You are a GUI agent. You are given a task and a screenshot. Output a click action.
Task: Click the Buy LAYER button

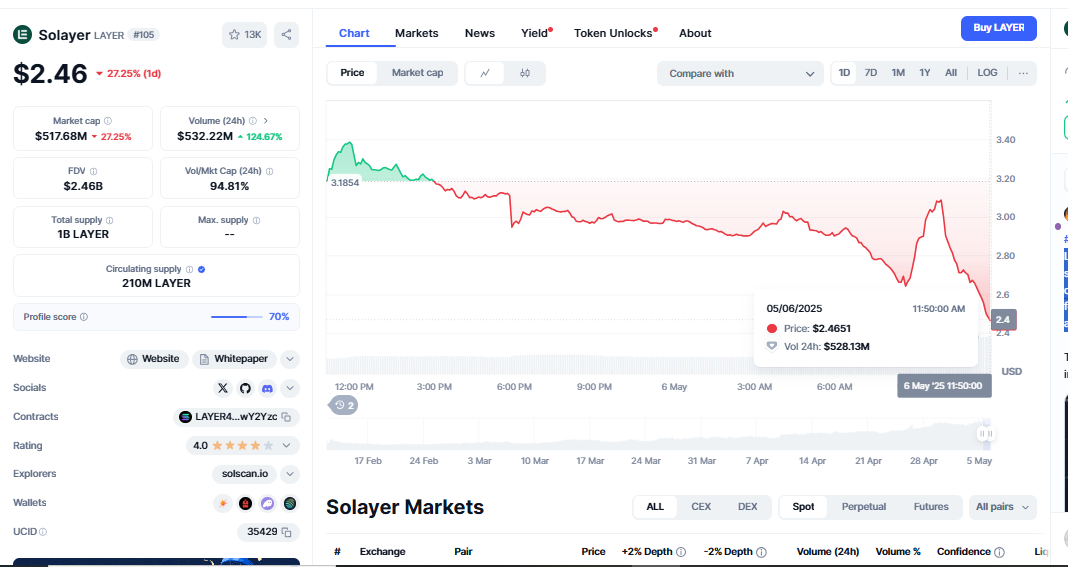click(999, 28)
